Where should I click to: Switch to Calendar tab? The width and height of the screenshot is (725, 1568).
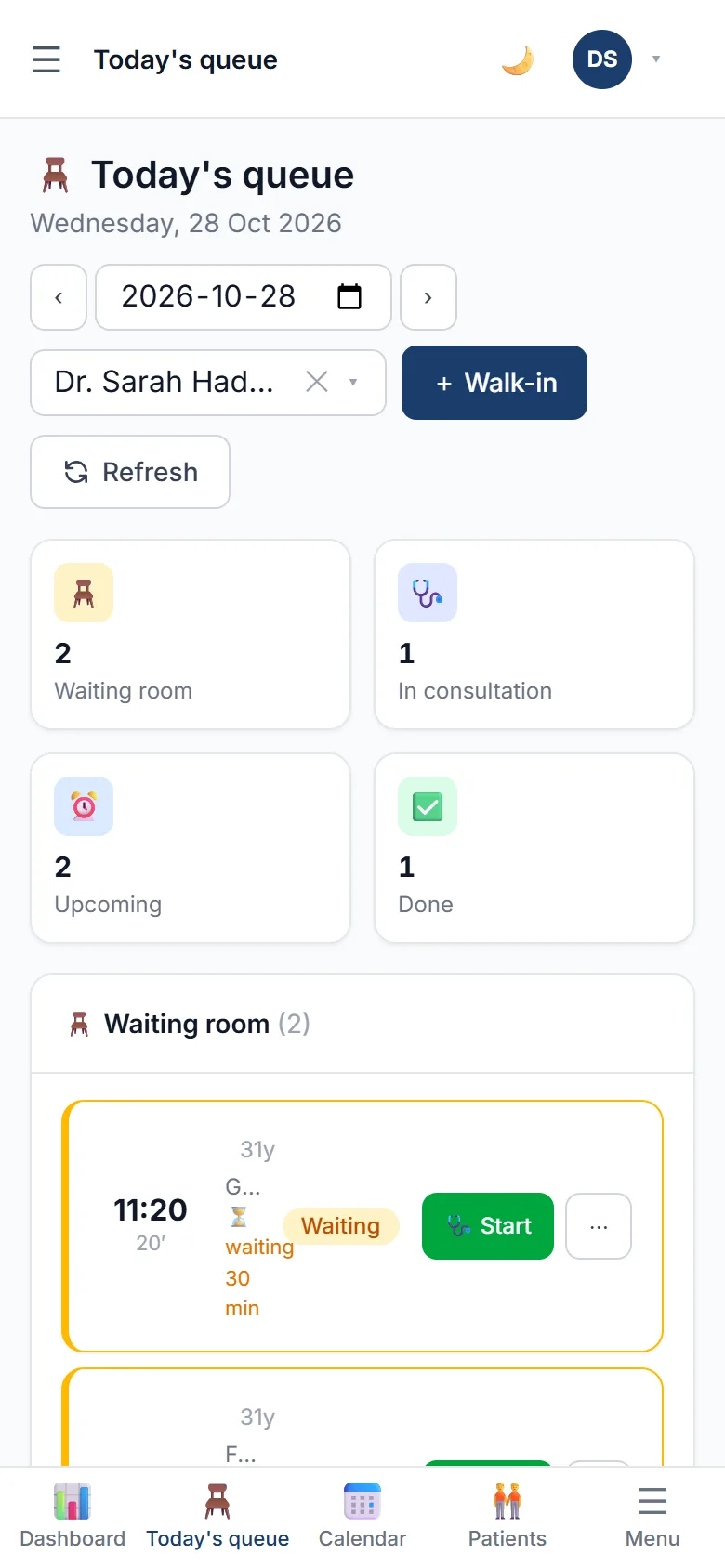[362, 1517]
